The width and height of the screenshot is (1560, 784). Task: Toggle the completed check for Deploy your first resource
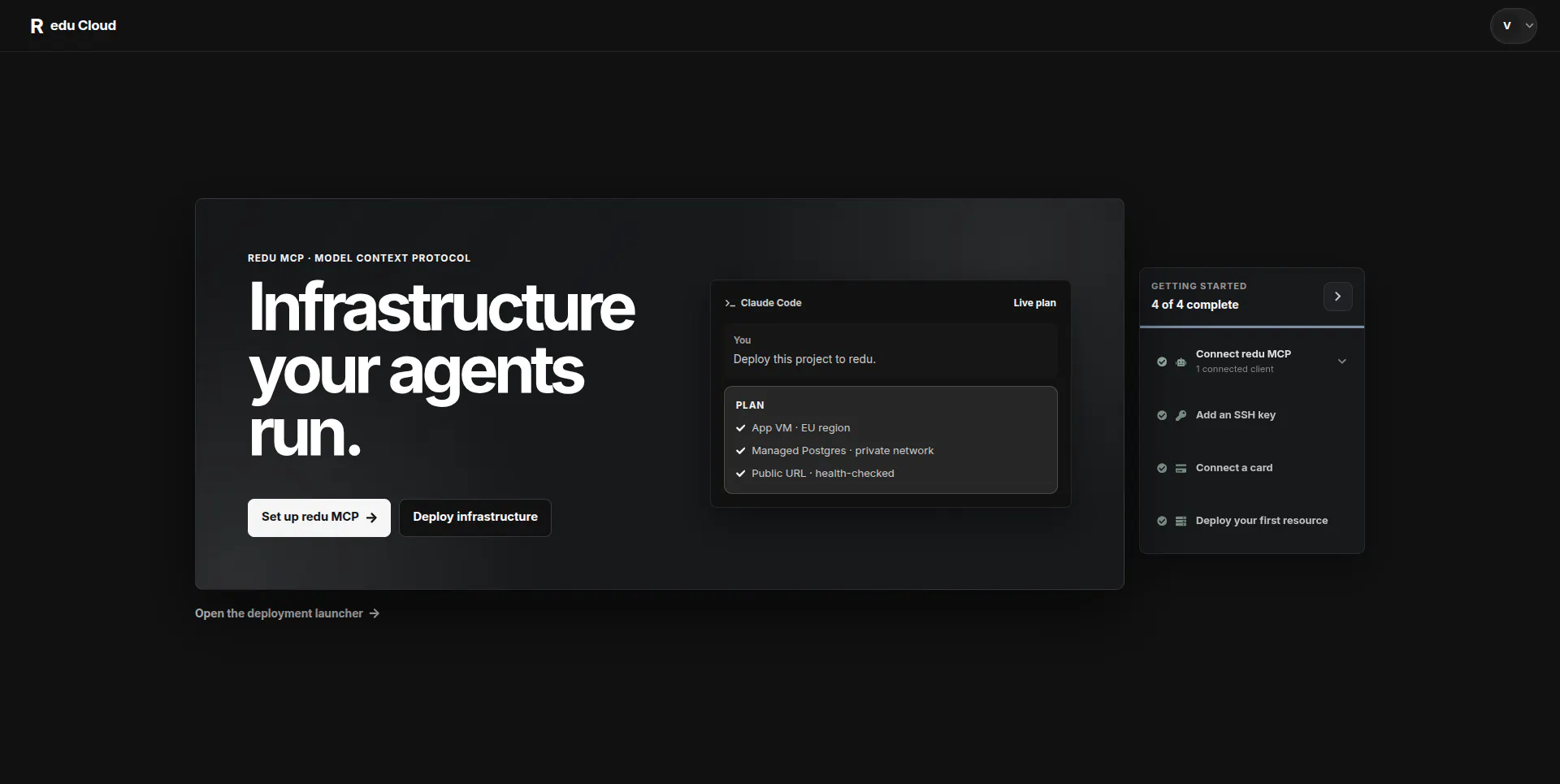1162,521
